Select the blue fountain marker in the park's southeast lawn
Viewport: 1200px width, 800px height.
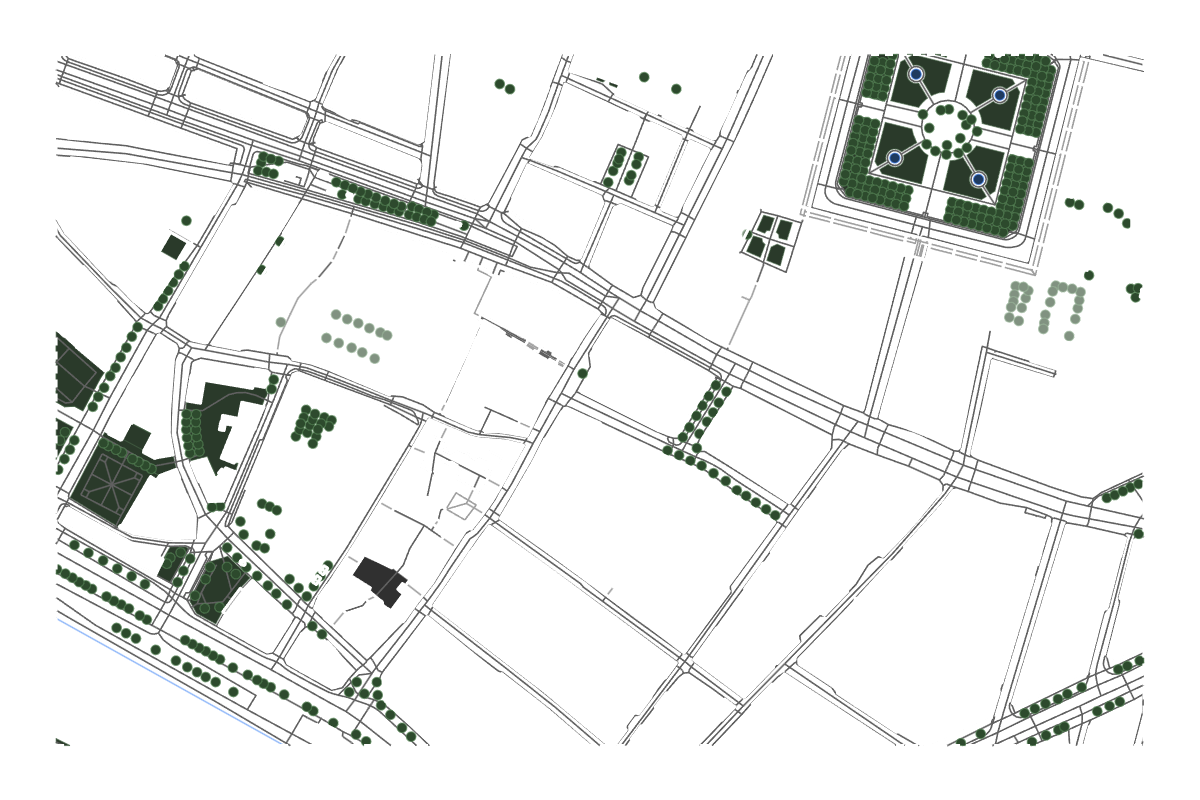[x=978, y=179]
